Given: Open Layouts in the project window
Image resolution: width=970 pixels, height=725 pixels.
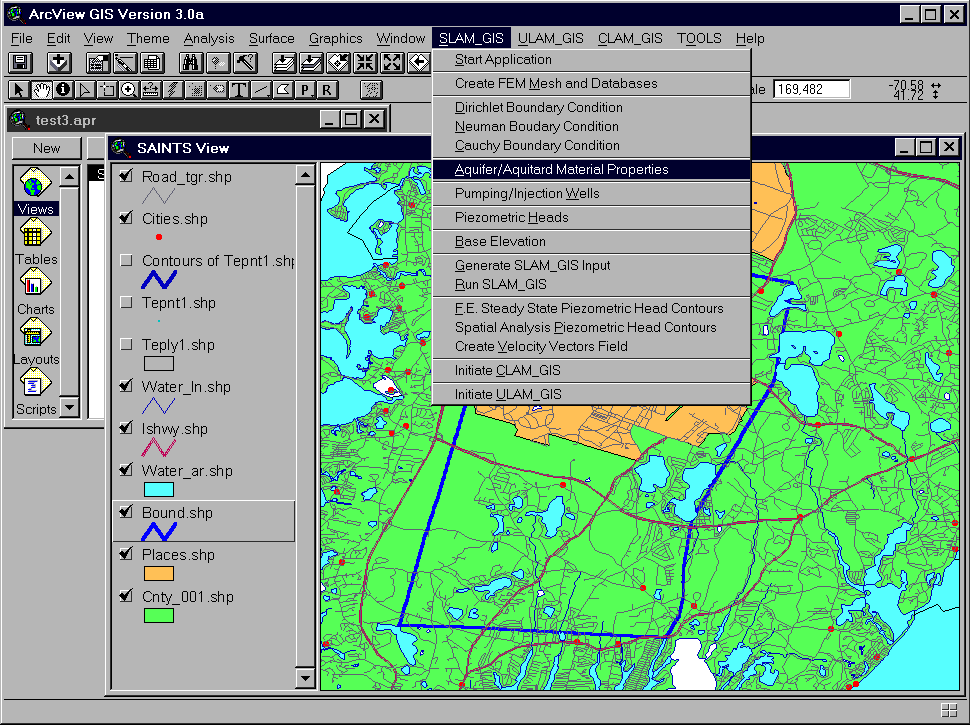Looking at the screenshot, I should click(x=35, y=343).
